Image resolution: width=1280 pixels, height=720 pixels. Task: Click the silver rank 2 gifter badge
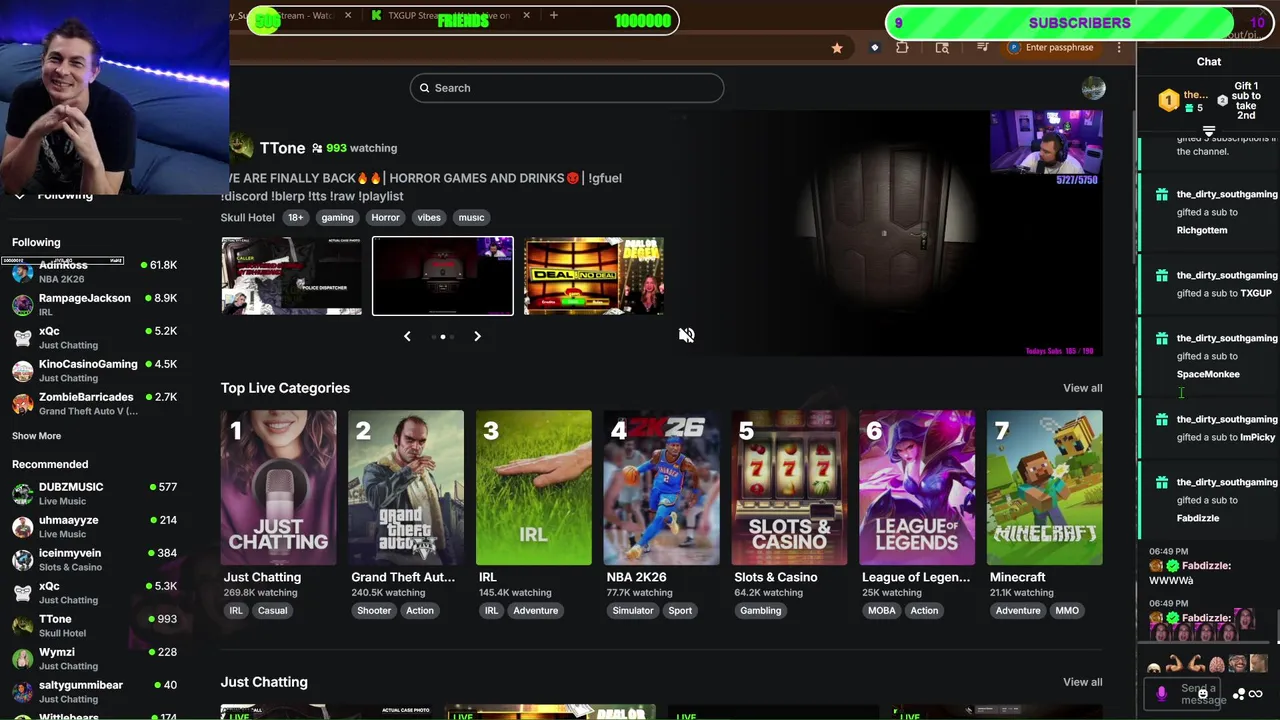[1222, 101]
